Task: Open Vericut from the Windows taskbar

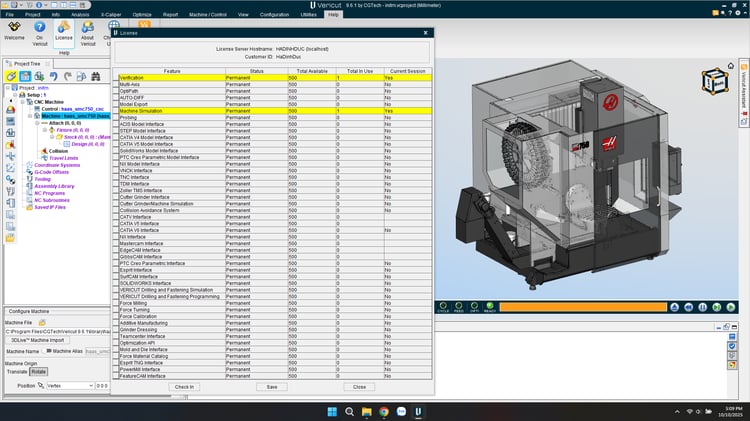Action: pyautogui.click(x=418, y=411)
